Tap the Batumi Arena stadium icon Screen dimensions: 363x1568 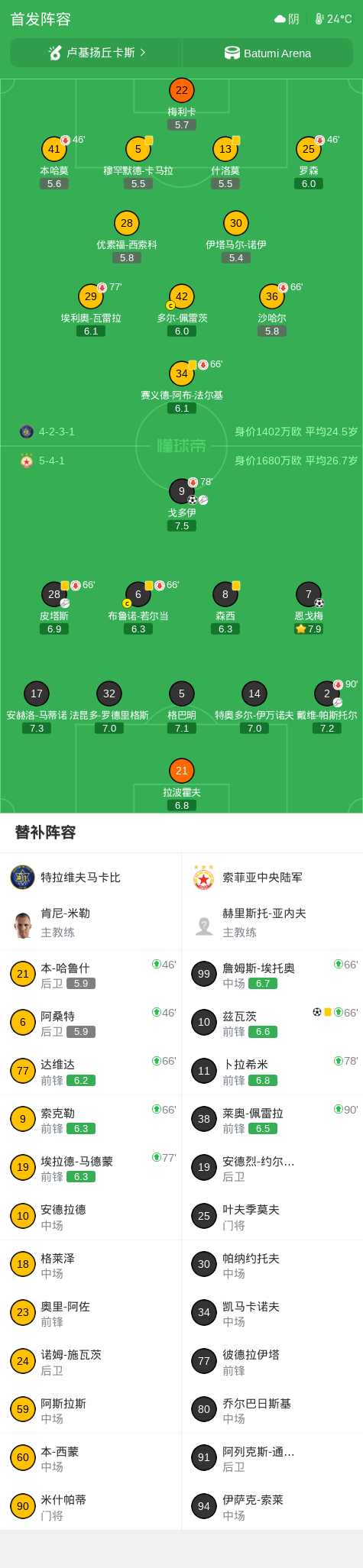[232, 53]
